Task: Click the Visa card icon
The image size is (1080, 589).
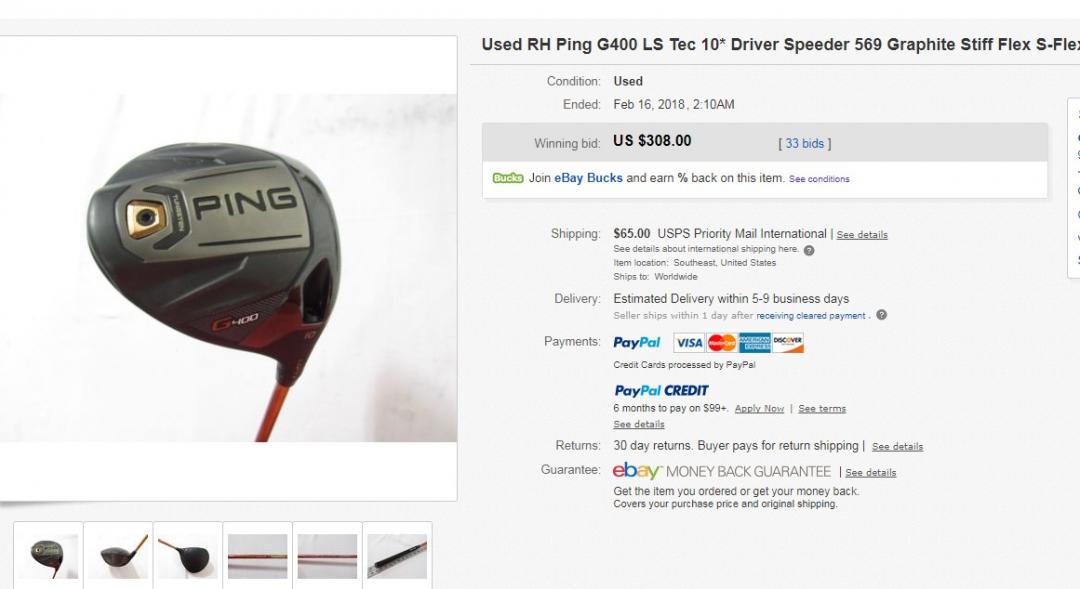Action: point(689,342)
